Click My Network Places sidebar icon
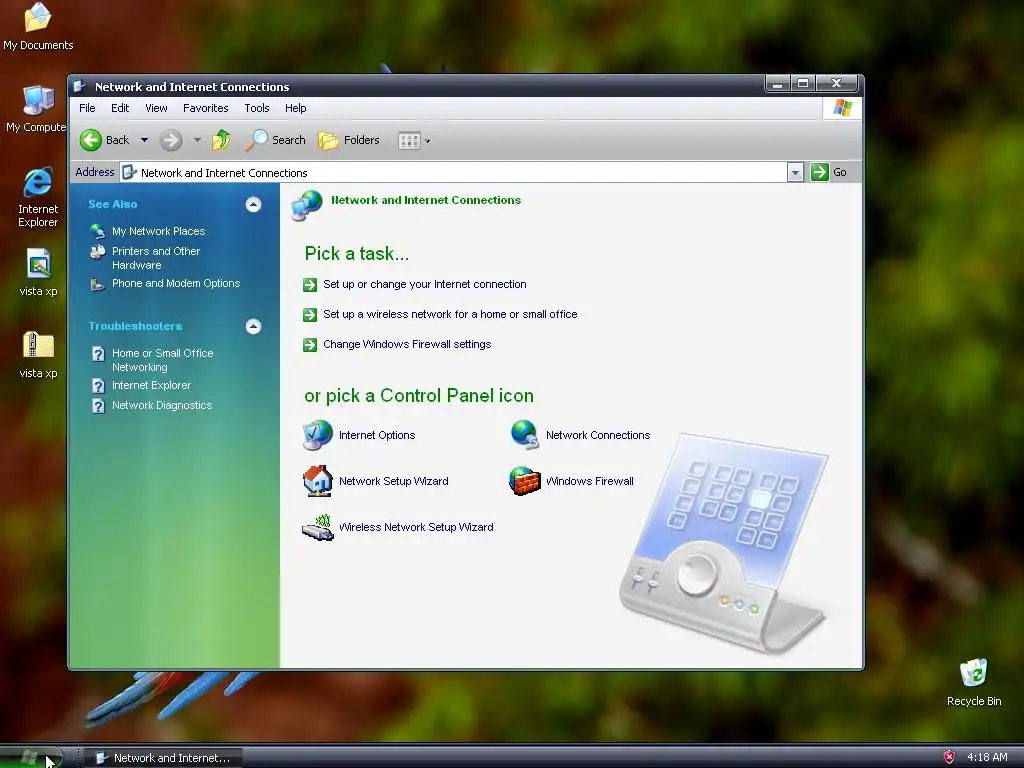 point(97,231)
